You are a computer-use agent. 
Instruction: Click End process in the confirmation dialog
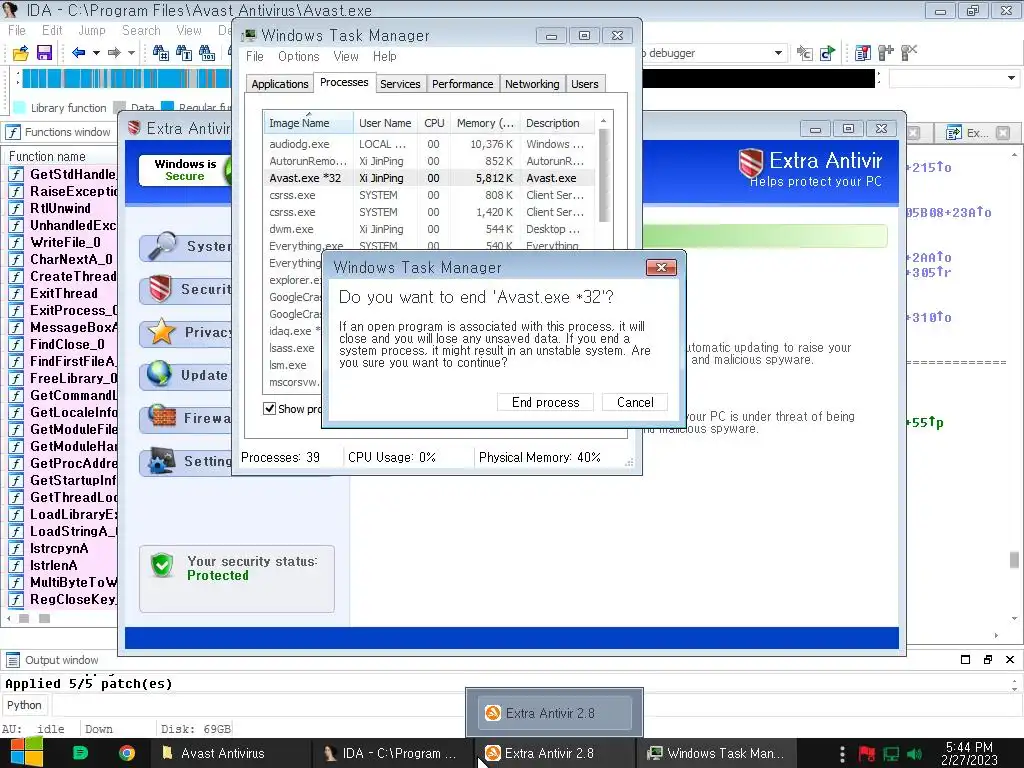[545, 402]
